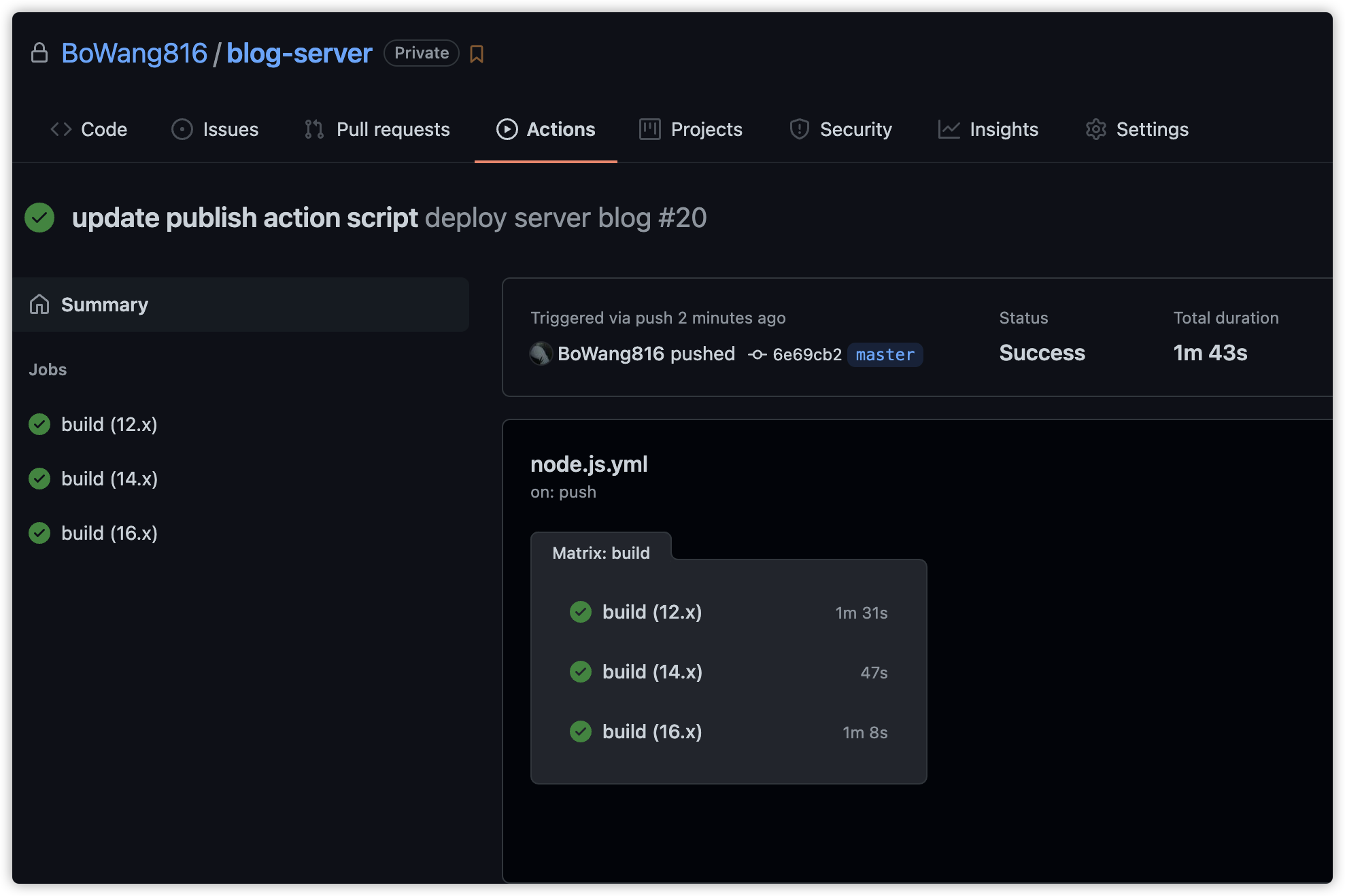Image resolution: width=1345 pixels, height=896 pixels.
Task: Click the '47s' duration text
Action: pyautogui.click(x=874, y=672)
